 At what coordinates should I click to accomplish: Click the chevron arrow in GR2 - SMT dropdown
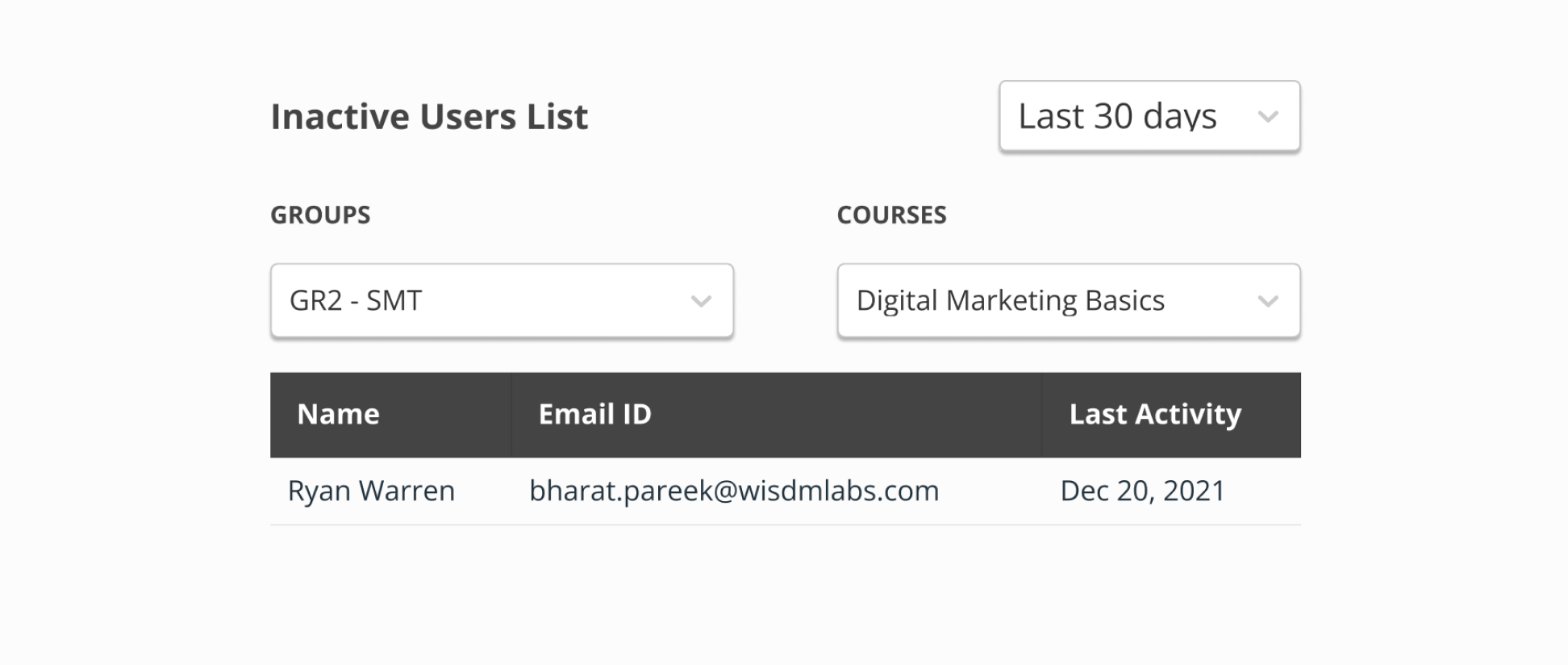[700, 302]
